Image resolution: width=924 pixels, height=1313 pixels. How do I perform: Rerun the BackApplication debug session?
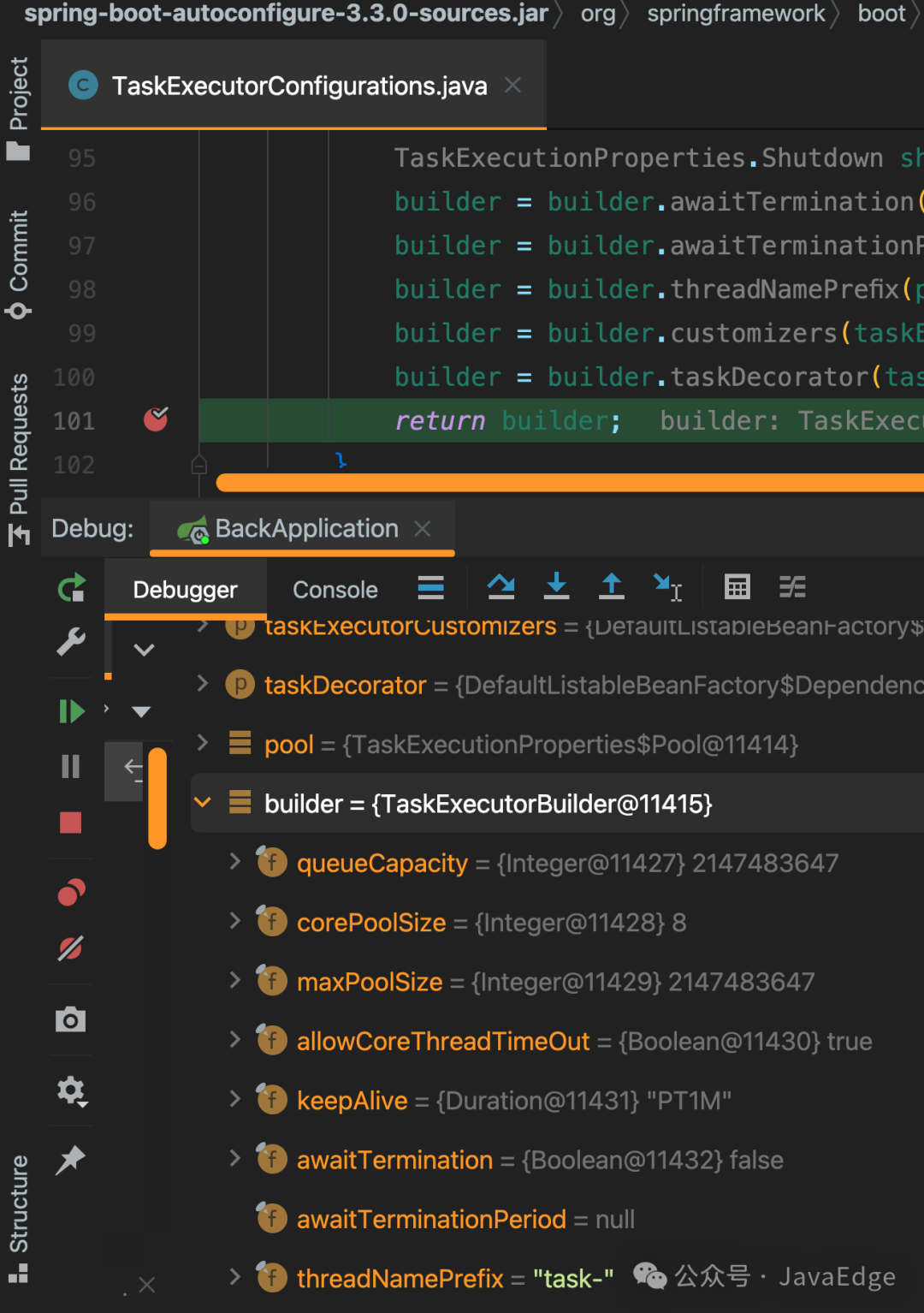[x=71, y=588]
